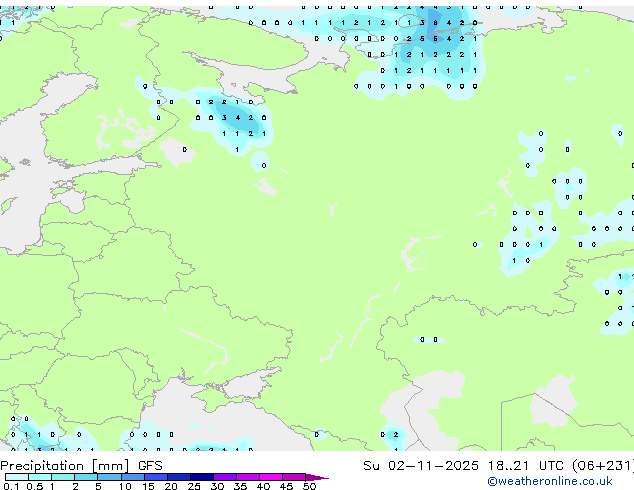Click the 'Precipitation [mm] GFS' title text

click(x=81, y=466)
